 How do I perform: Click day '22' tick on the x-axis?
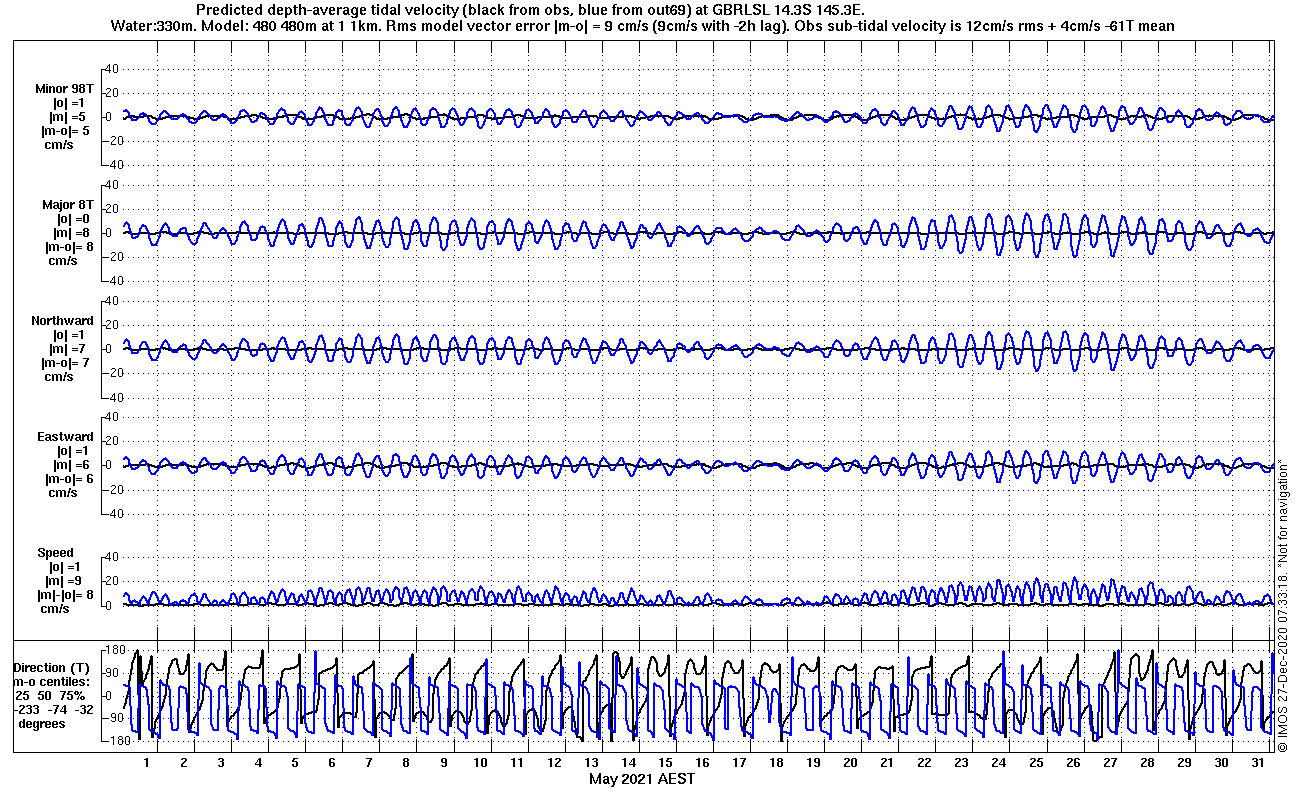click(924, 762)
